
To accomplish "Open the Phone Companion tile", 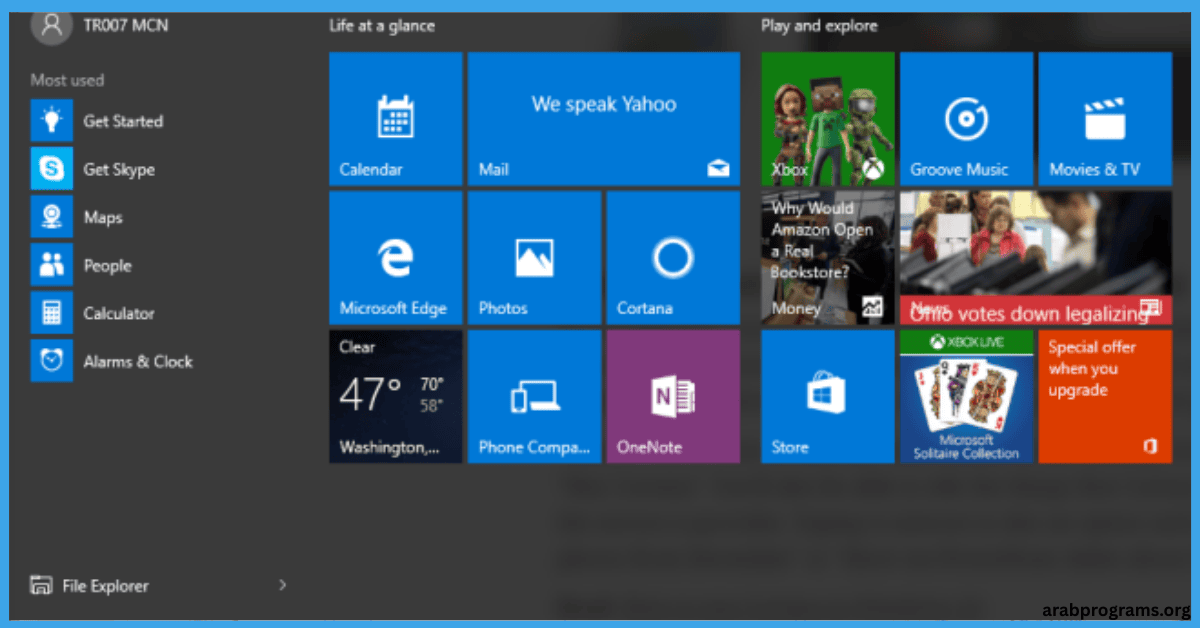I will point(534,397).
